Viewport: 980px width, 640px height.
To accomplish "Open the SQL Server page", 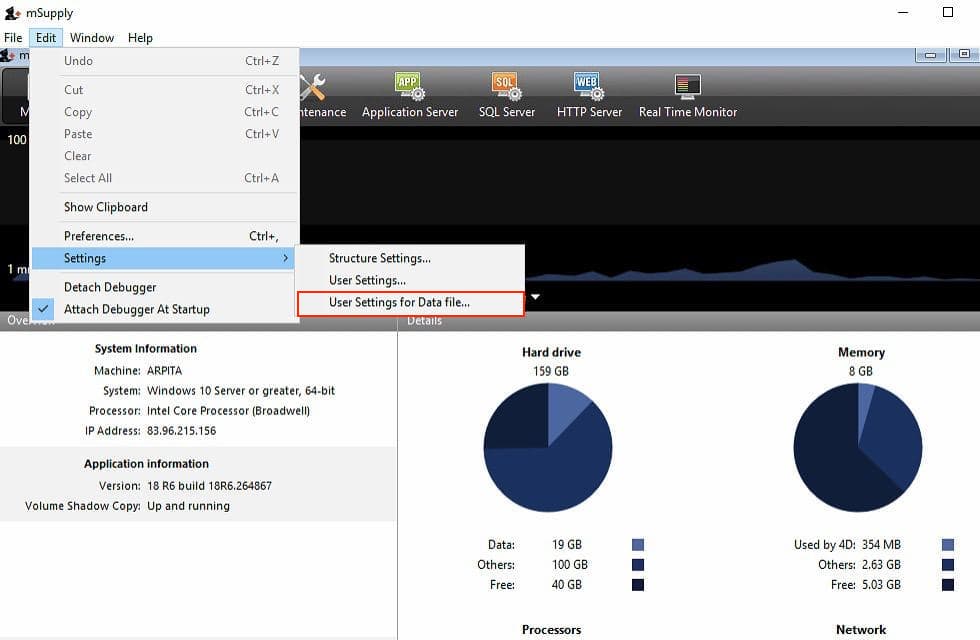I will (x=506, y=96).
